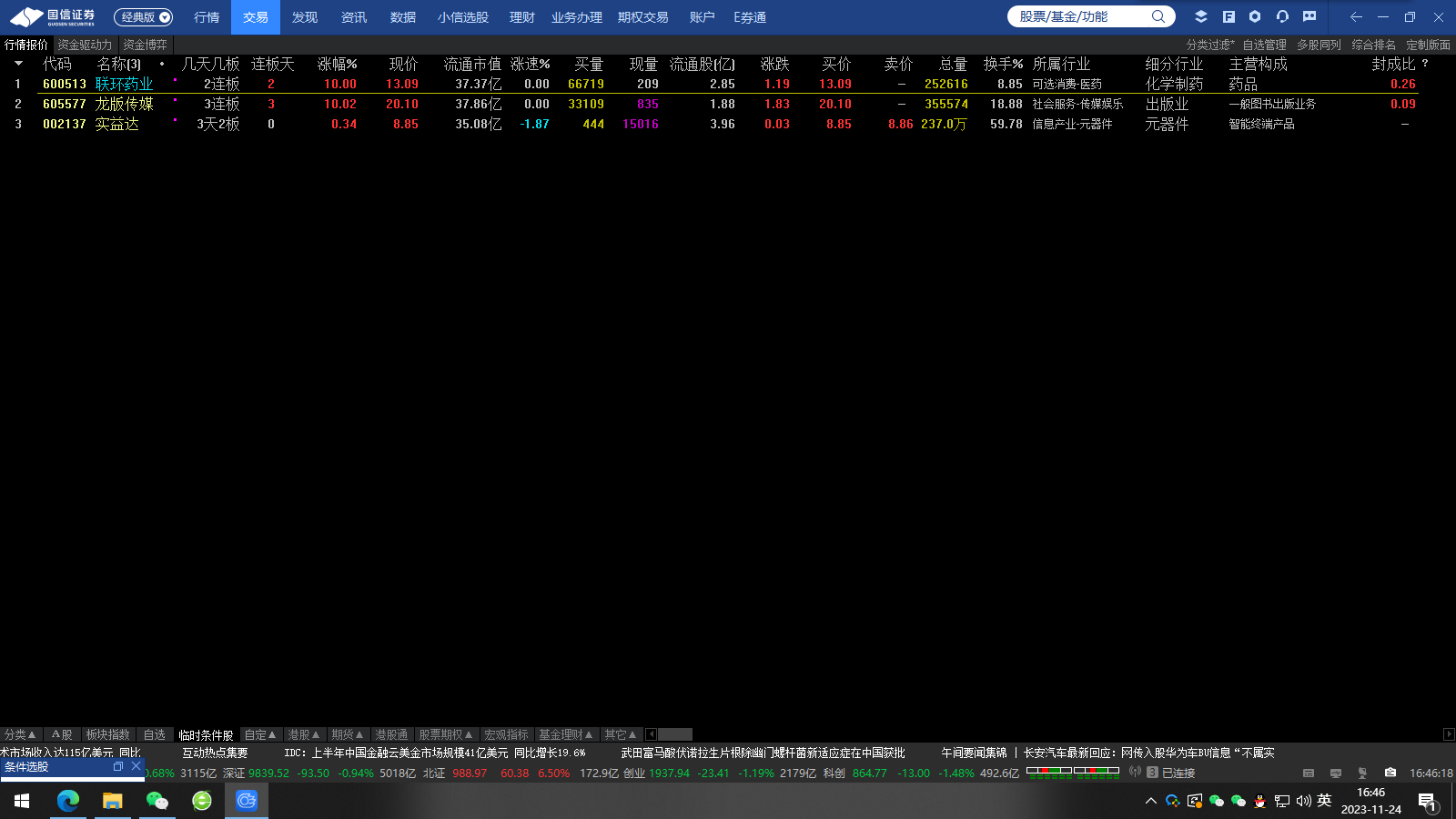The height and width of the screenshot is (819, 1456).
Task: Click the briefcase icon in status bar
Action: (1390, 773)
